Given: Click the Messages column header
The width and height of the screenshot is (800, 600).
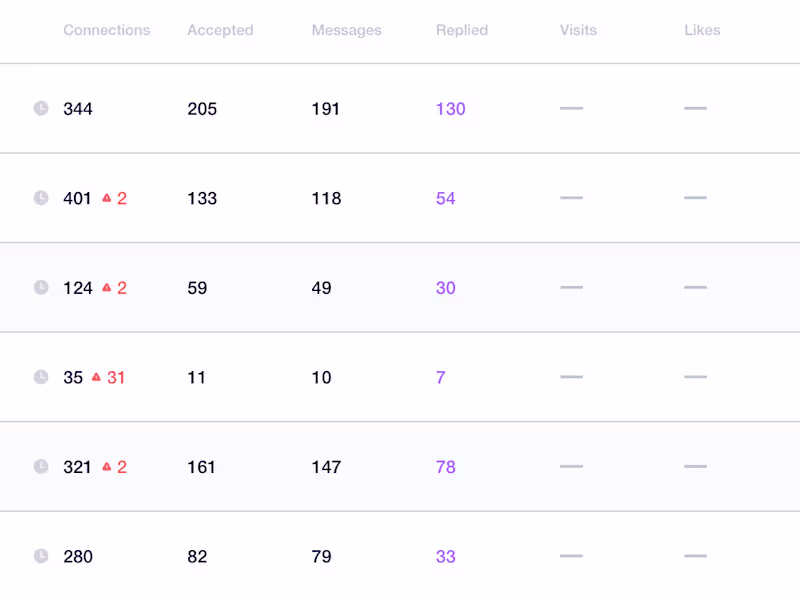Looking at the screenshot, I should pos(346,30).
